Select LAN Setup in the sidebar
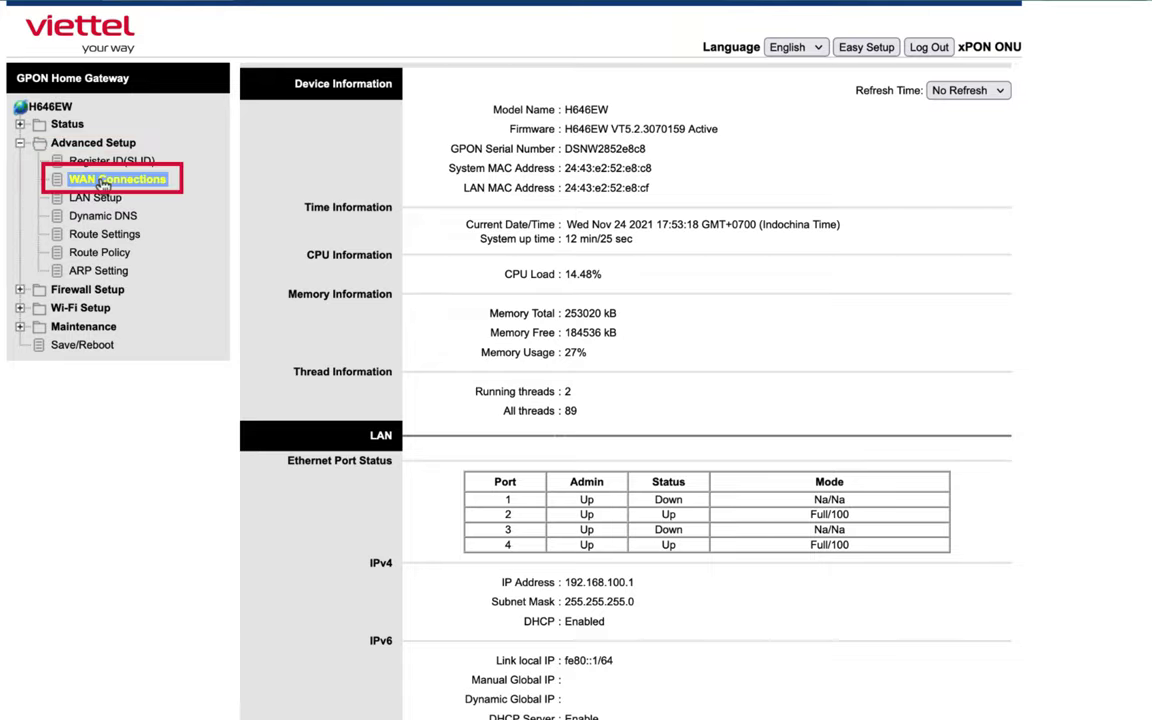This screenshot has height=720, width=1152. pyautogui.click(x=95, y=198)
